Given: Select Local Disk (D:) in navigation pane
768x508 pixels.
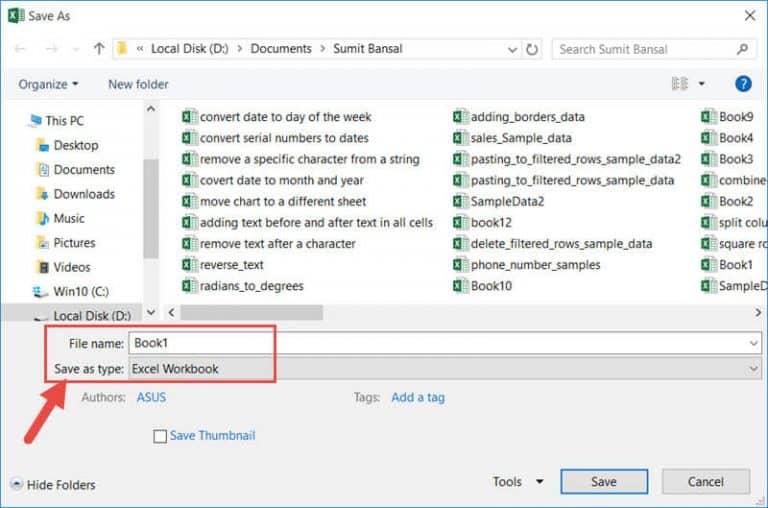Looking at the screenshot, I should 82,315.
